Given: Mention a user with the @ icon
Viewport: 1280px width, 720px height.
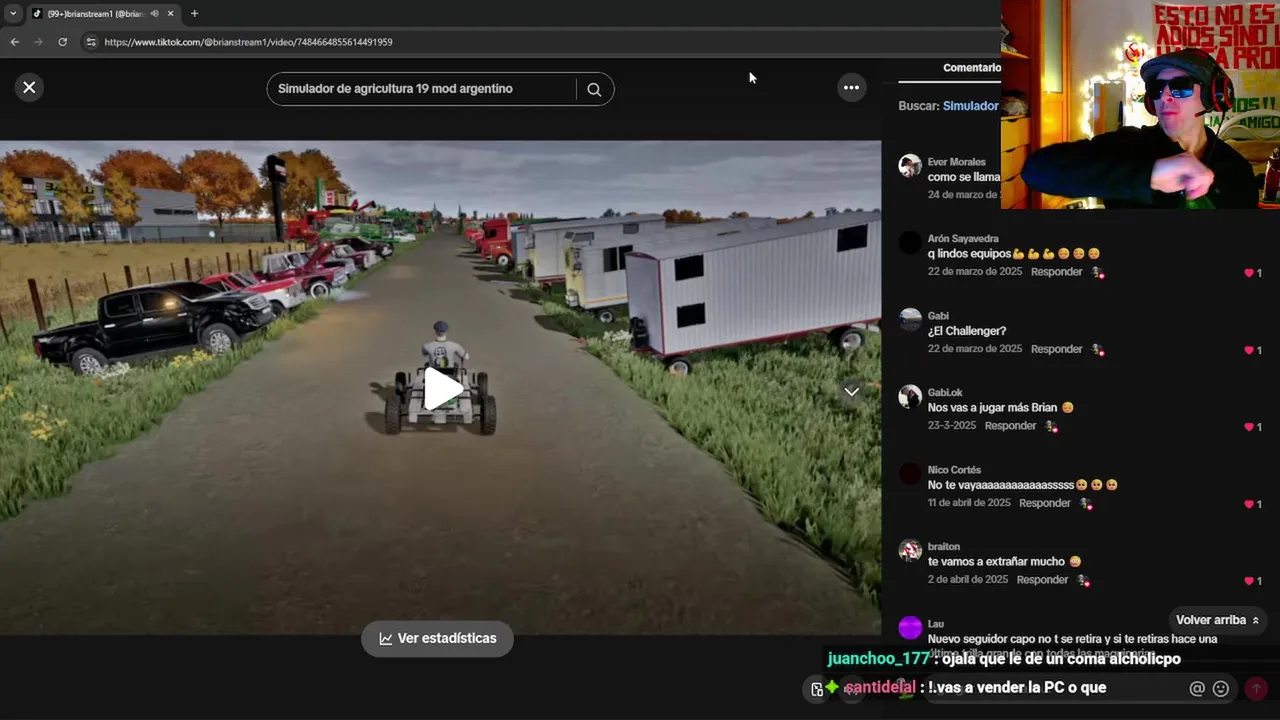Looking at the screenshot, I should click(1197, 688).
